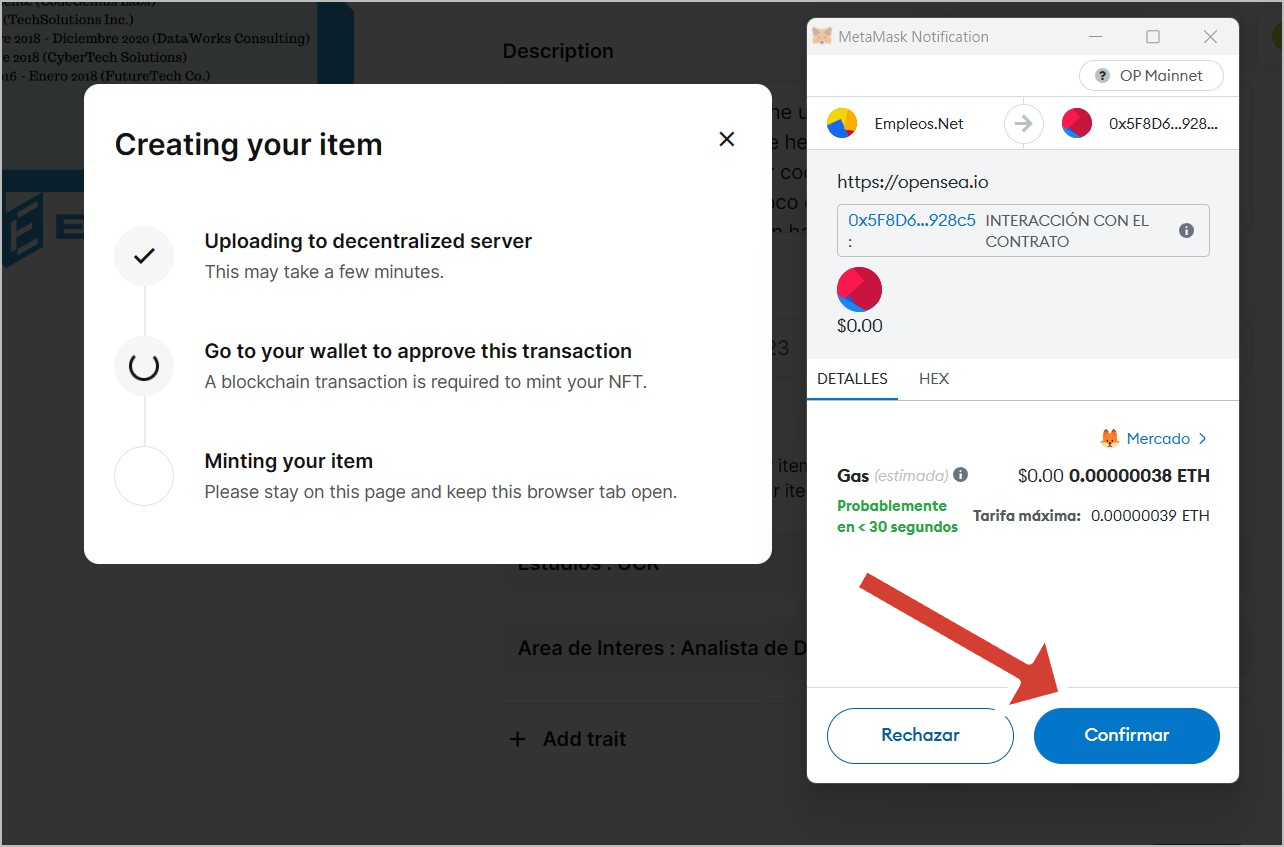The width and height of the screenshot is (1284, 847).
Task: Click the info icon next to Gas estimada
Action: [x=960, y=475]
